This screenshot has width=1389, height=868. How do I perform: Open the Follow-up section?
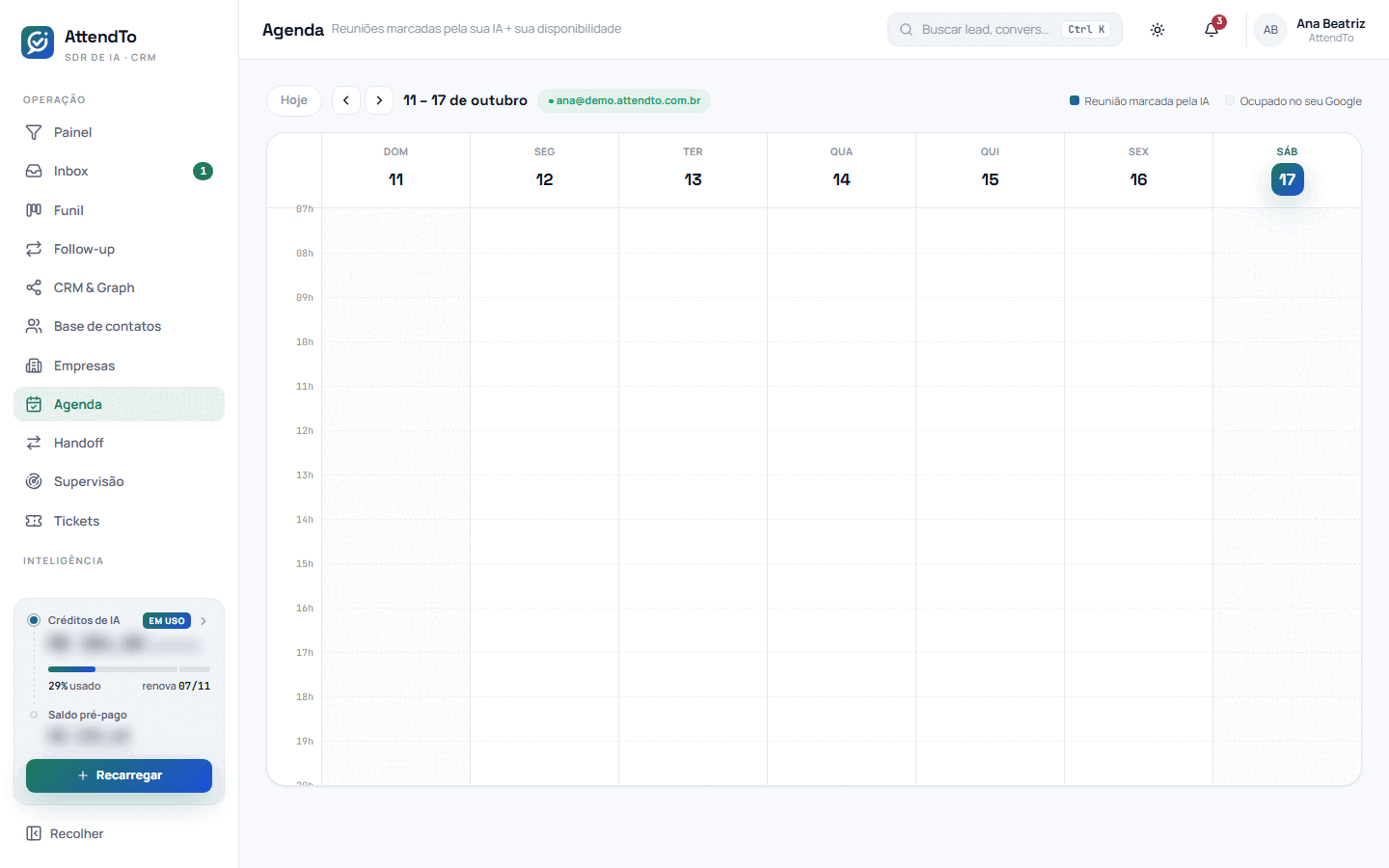coord(119,249)
